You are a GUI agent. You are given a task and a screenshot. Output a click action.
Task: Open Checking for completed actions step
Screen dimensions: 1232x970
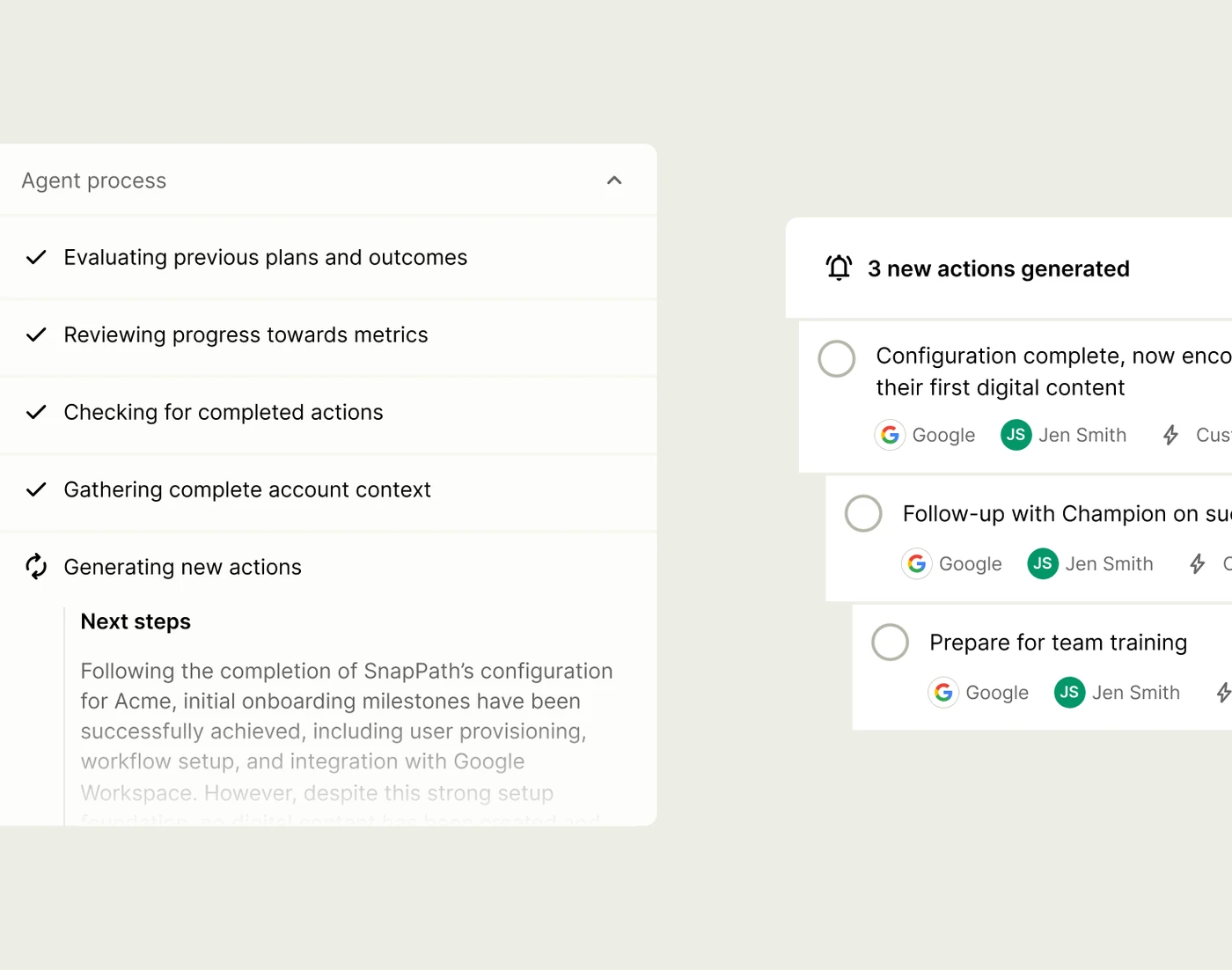(x=224, y=412)
